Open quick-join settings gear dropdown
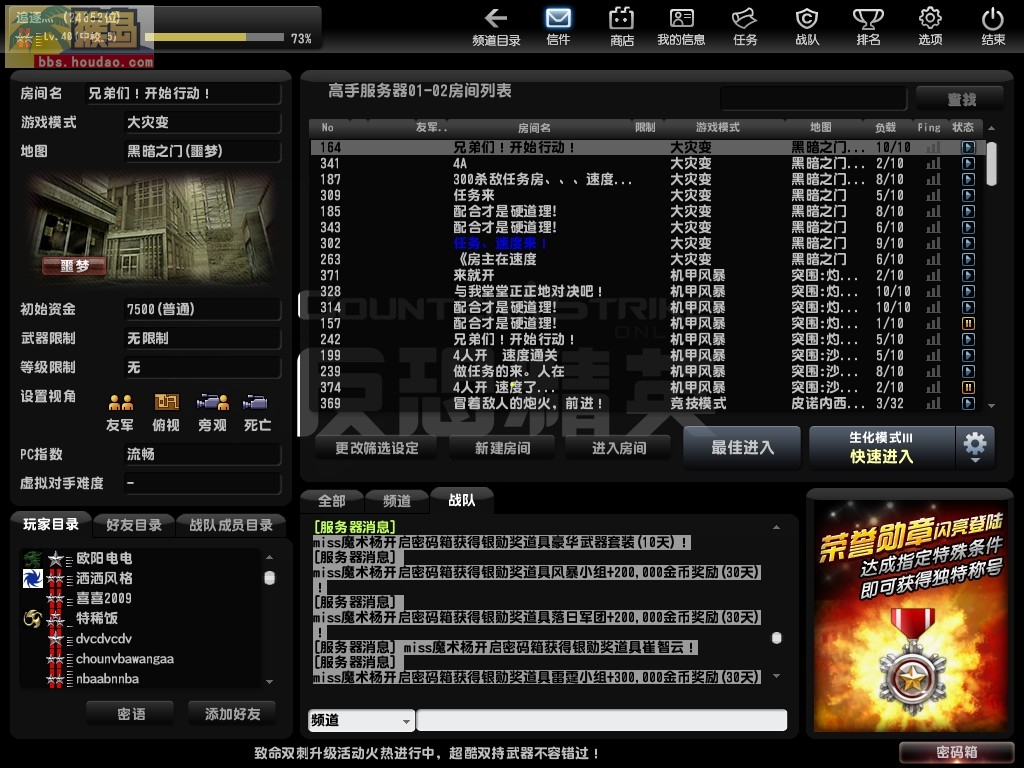This screenshot has height=768, width=1024. point(975,447)
